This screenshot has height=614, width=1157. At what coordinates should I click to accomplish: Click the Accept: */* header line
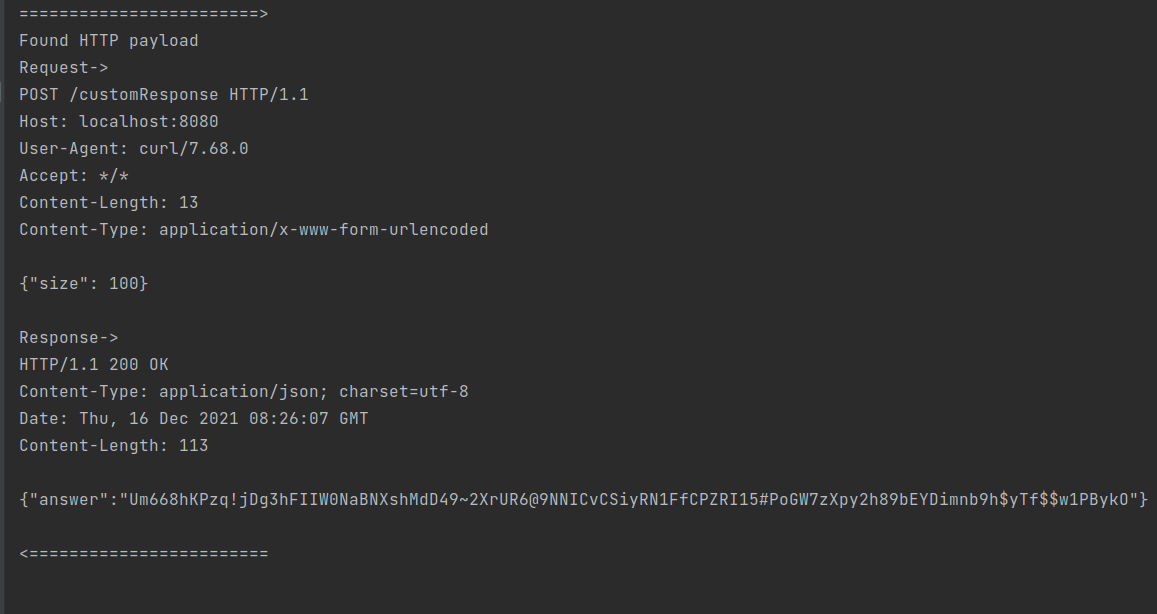tap(74, 176)
